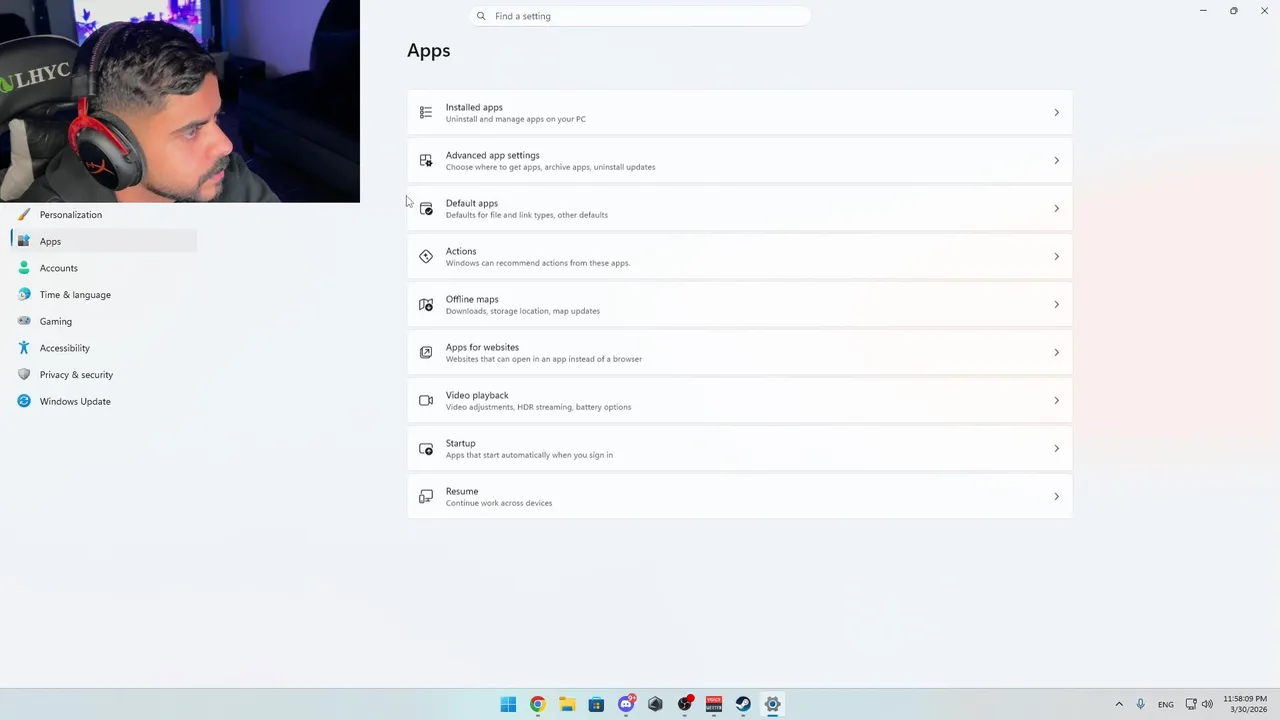Open the Installed apps page
This screenshot has height=720, width=1280.
(x=739, y=112)
